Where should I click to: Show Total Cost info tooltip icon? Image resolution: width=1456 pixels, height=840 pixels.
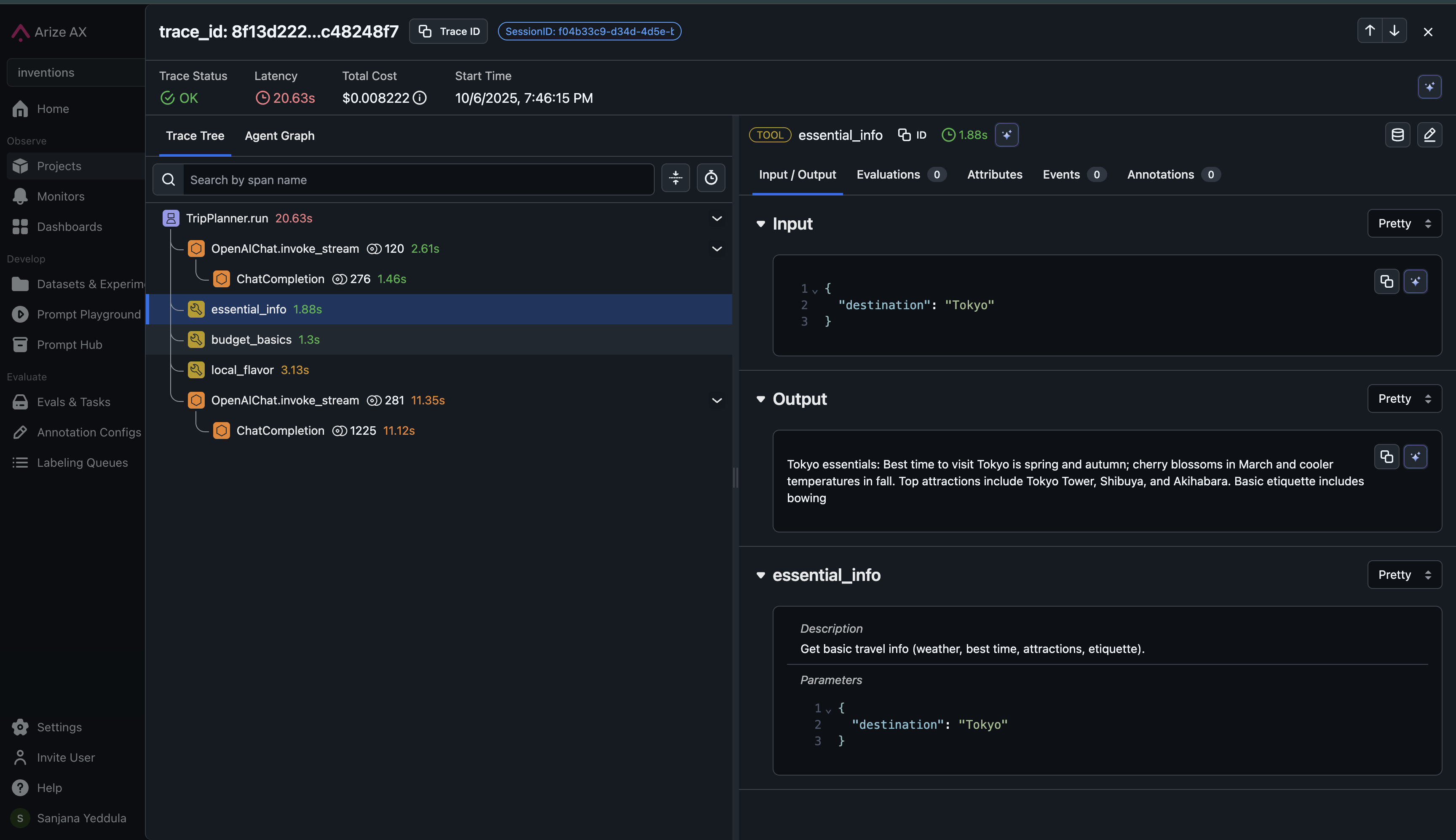tap(420, 98)
